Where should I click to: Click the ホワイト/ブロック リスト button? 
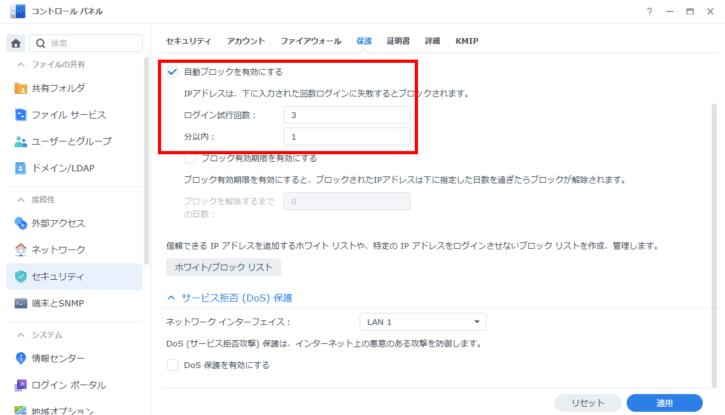click(223, 267)
